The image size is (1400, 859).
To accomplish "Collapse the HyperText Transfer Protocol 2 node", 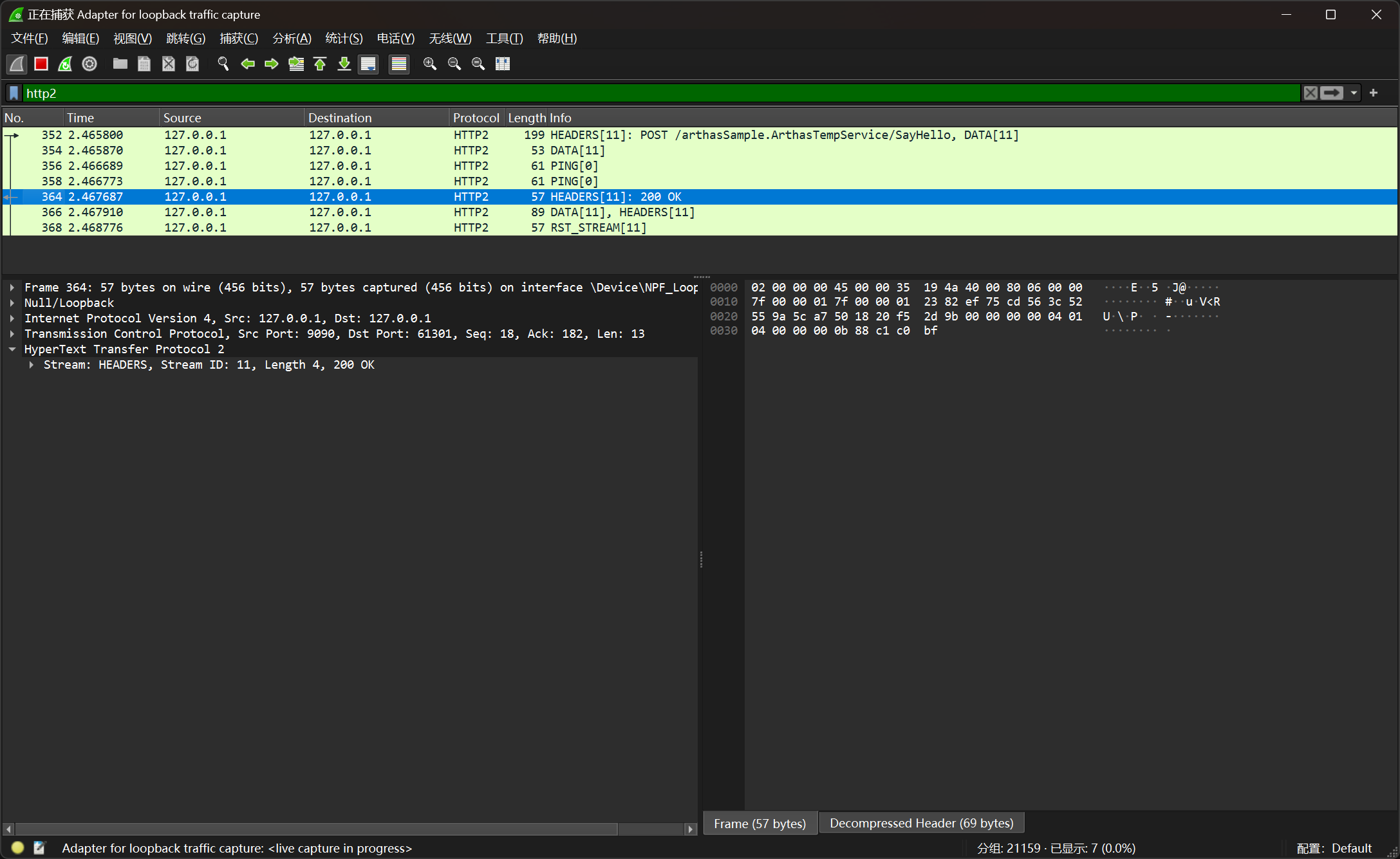I will point(12,349).
